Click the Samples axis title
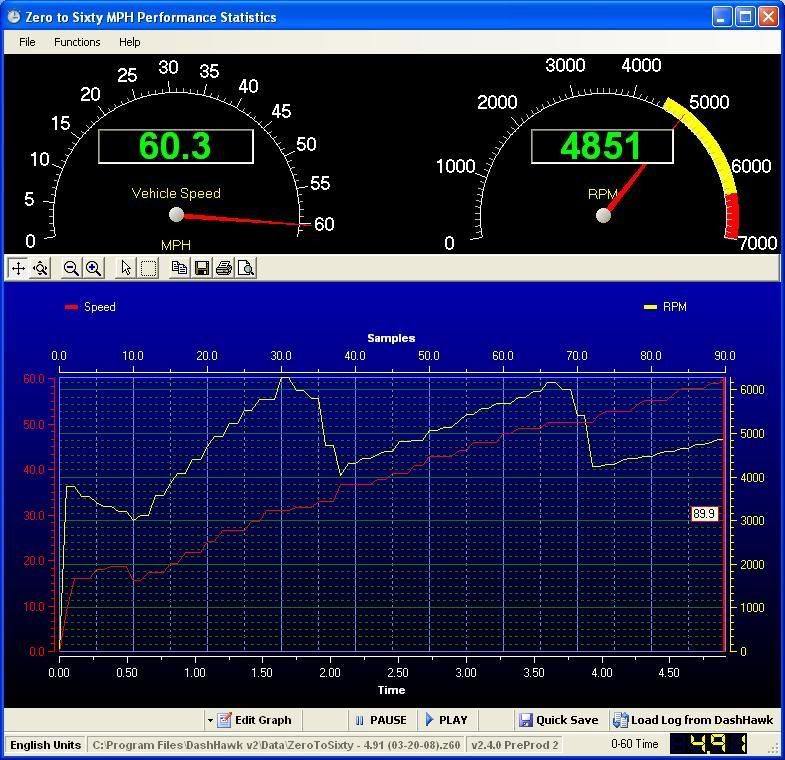Screen dimensions: 785x760 [391, 338]
